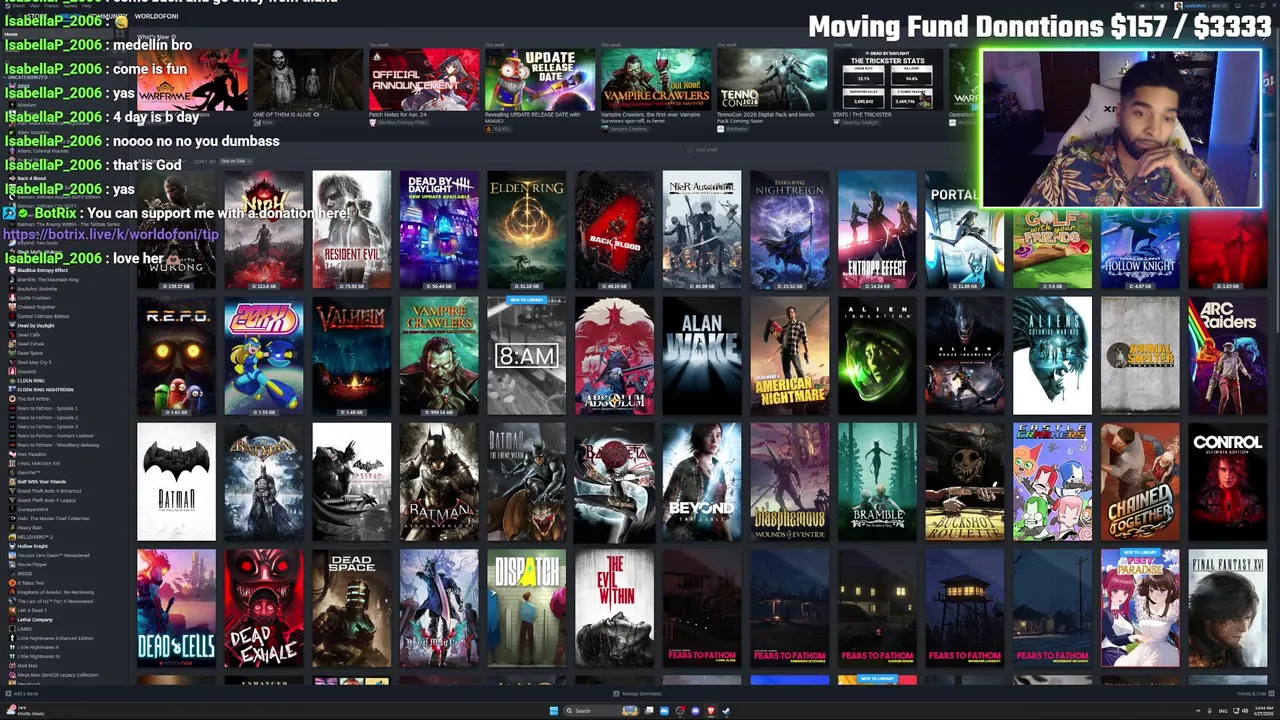This screenshot has height=720, width=1280.
Task: Select the Dead Exhale cover
Action: [x=264, y=608]
